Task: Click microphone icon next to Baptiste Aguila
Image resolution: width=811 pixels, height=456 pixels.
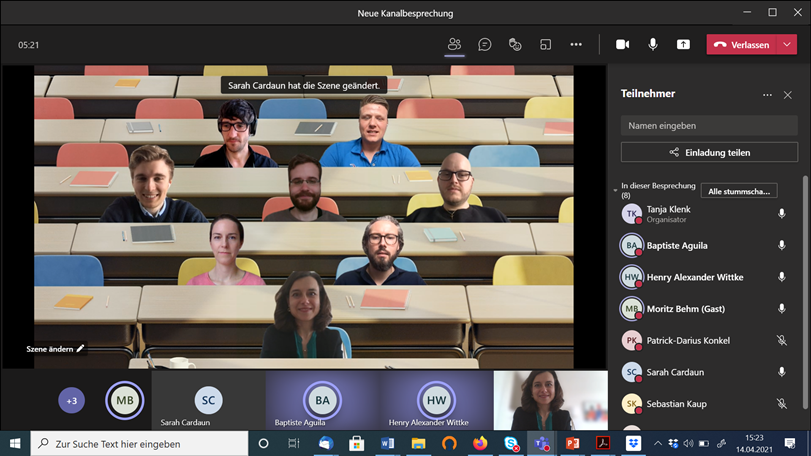Action: (782, 245)
